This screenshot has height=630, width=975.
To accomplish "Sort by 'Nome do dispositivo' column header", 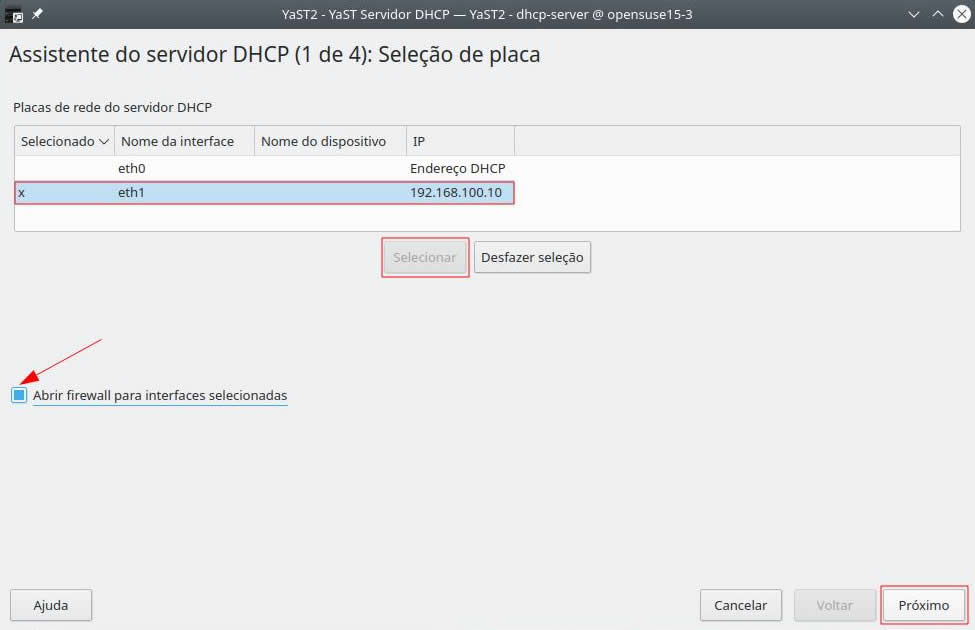I will [x=323, y=142].
